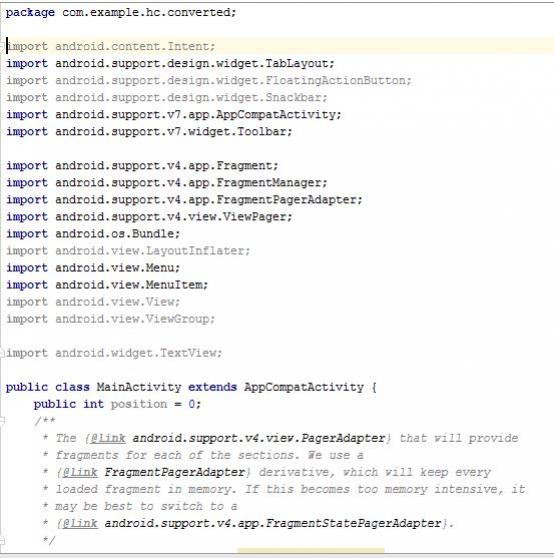This screenshot has height=558, width=554.
Task: Click the @link tag before FragmentPagerAdapter in comment
Action: click(x=80, y=472)
